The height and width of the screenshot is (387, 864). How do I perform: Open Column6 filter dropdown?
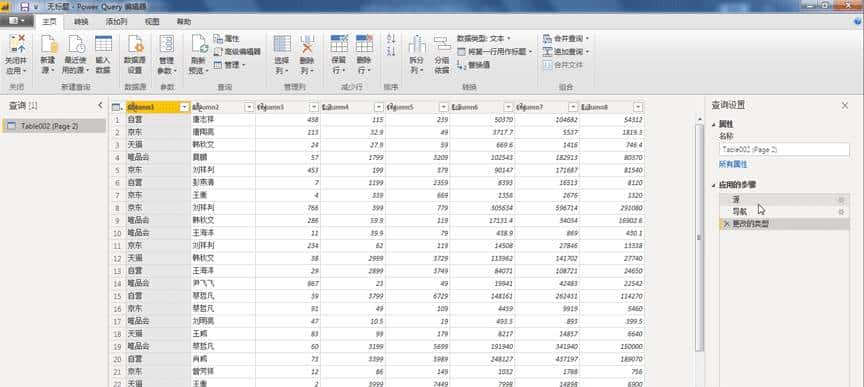coord(509,107)
